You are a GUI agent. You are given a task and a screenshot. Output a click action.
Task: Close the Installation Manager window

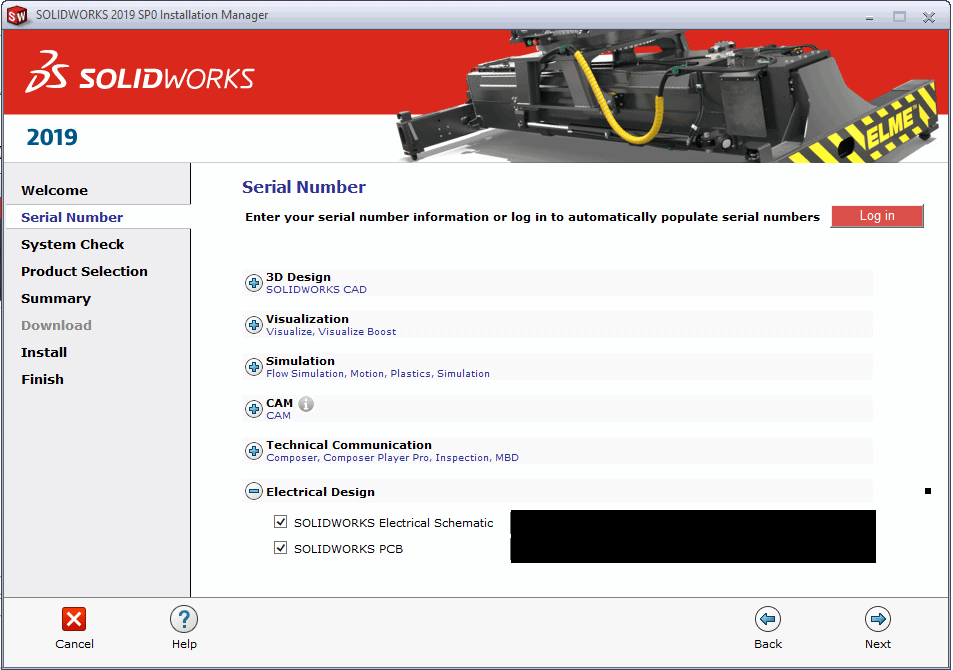tap(929, 17)
